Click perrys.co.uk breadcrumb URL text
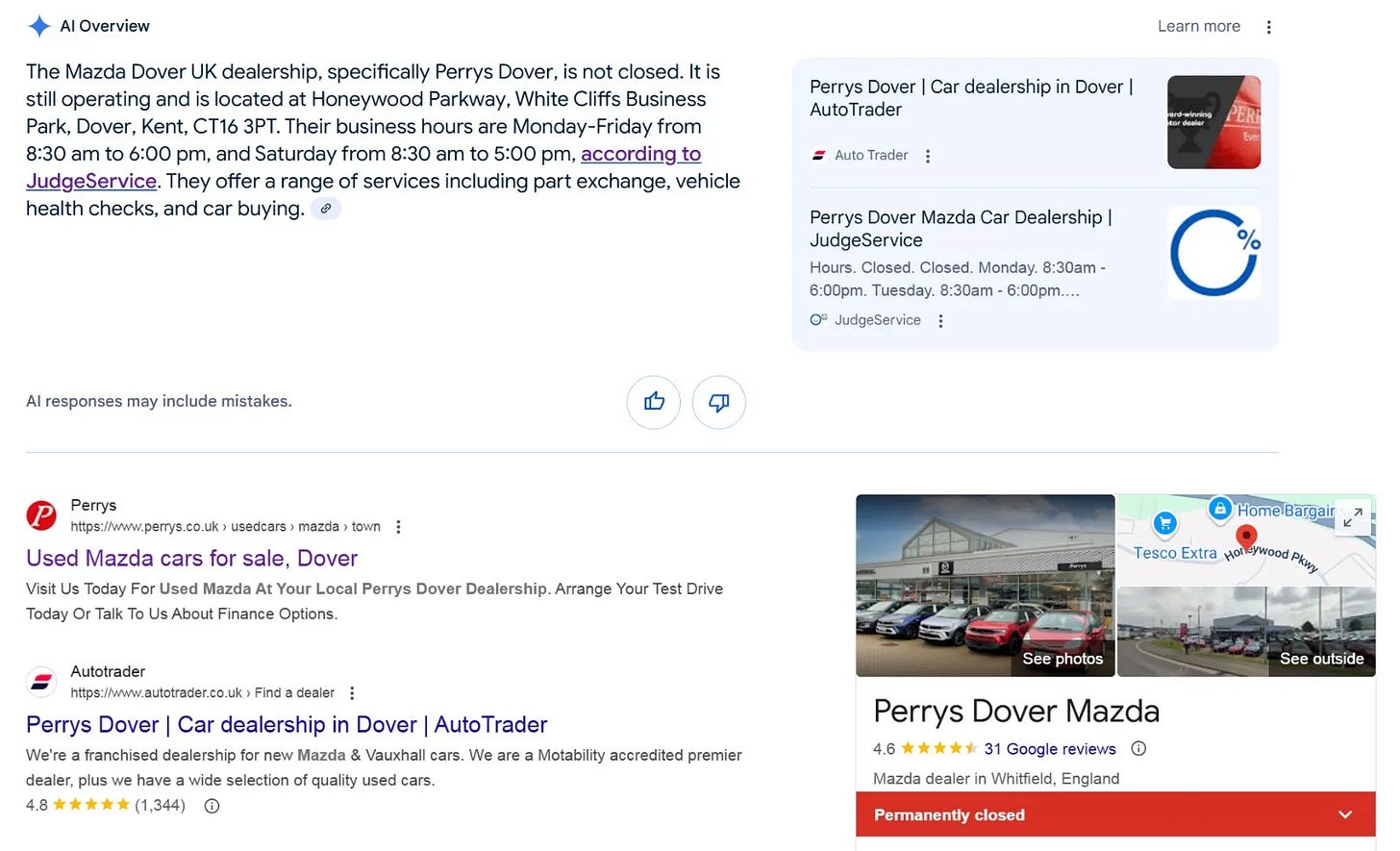 coord(225,527)
